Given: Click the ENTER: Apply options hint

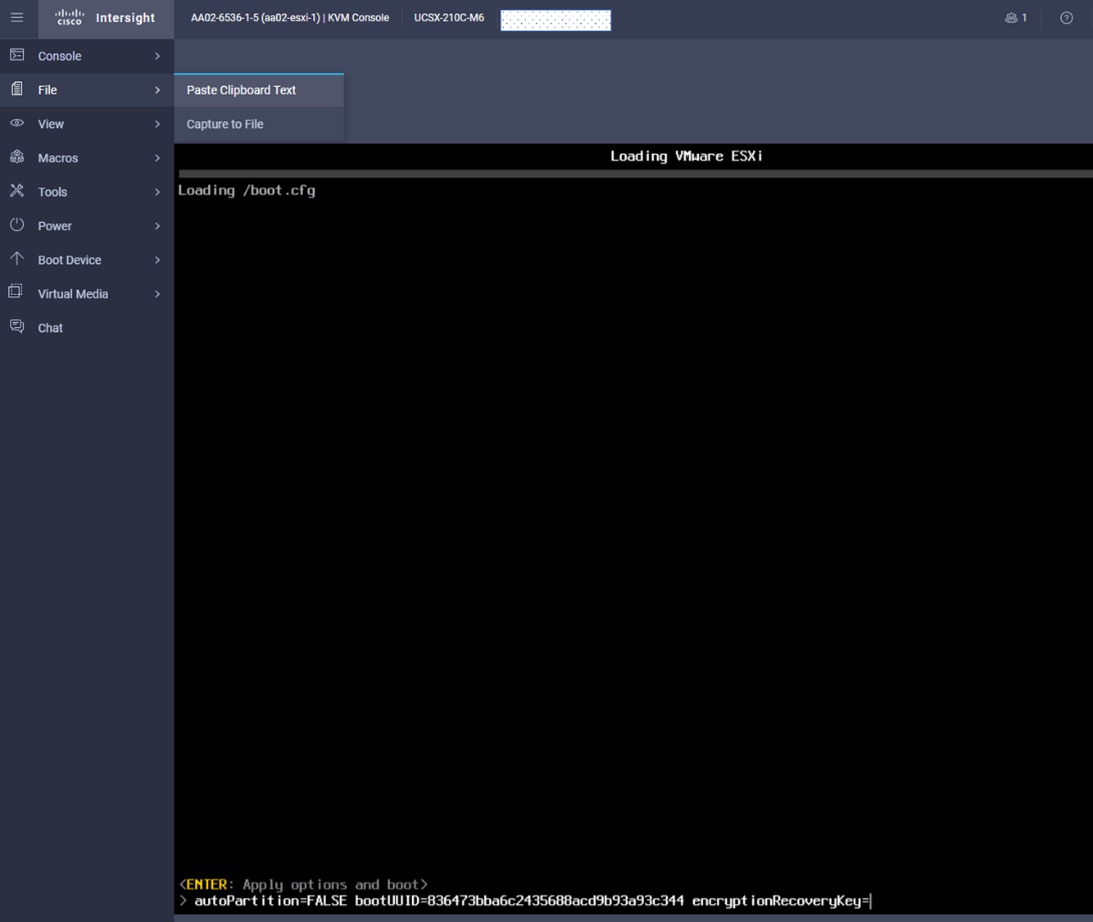Looking at the screenshot, I should tap(303, 884).
